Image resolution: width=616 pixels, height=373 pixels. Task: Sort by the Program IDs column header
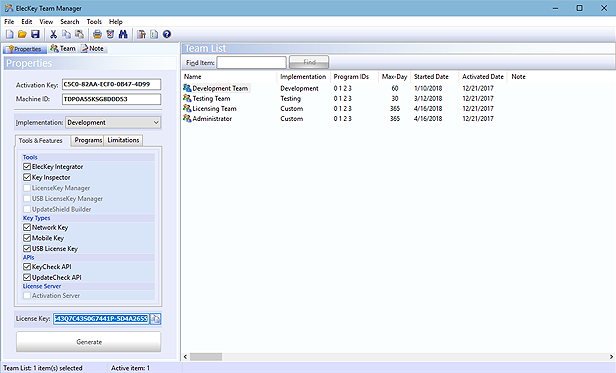354,77
